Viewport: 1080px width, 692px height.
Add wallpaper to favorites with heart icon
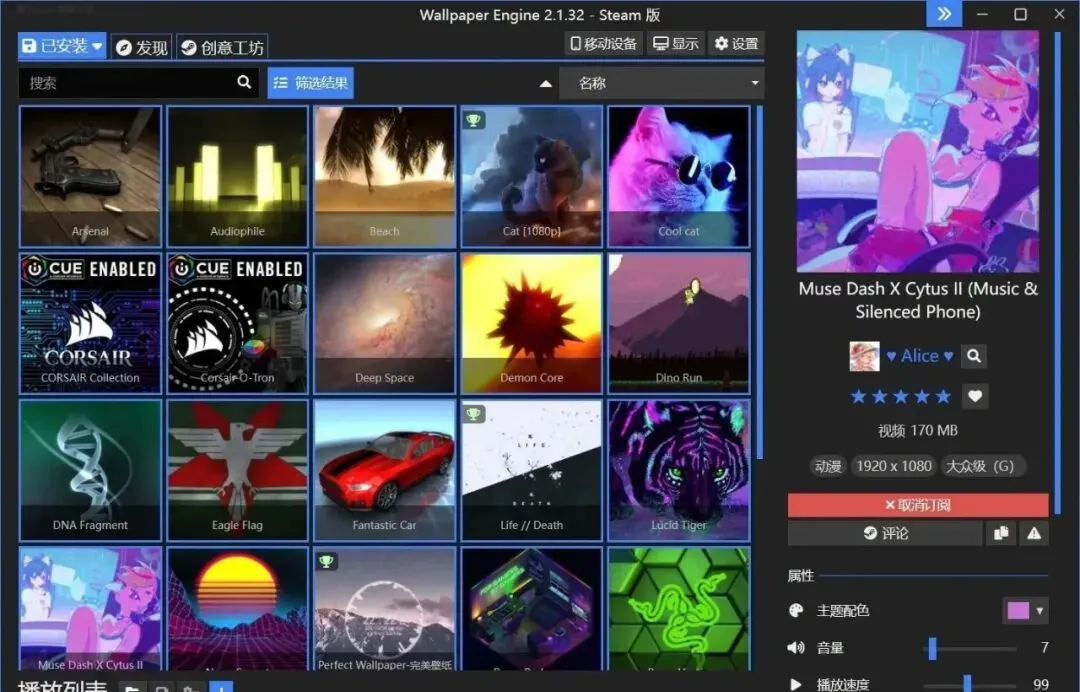[975, 396]
